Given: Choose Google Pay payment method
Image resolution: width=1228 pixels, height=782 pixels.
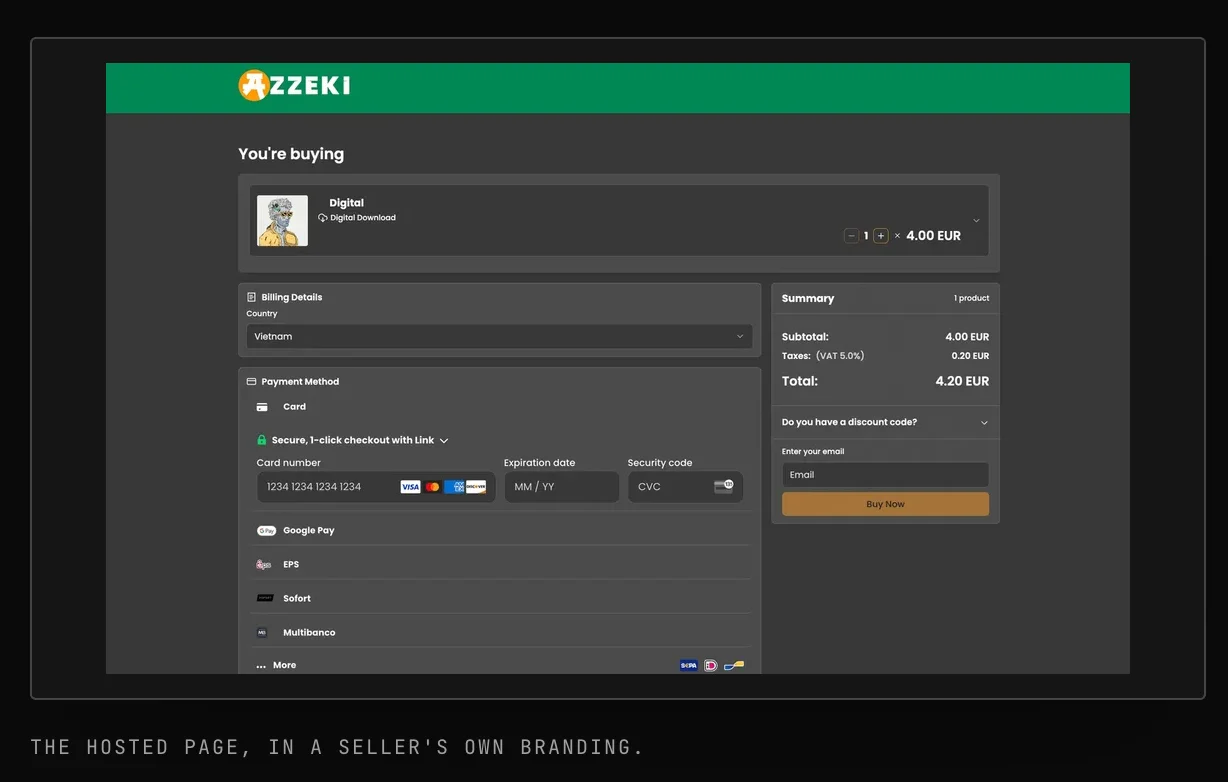Looking at the screenshot, I should [500, 531].
